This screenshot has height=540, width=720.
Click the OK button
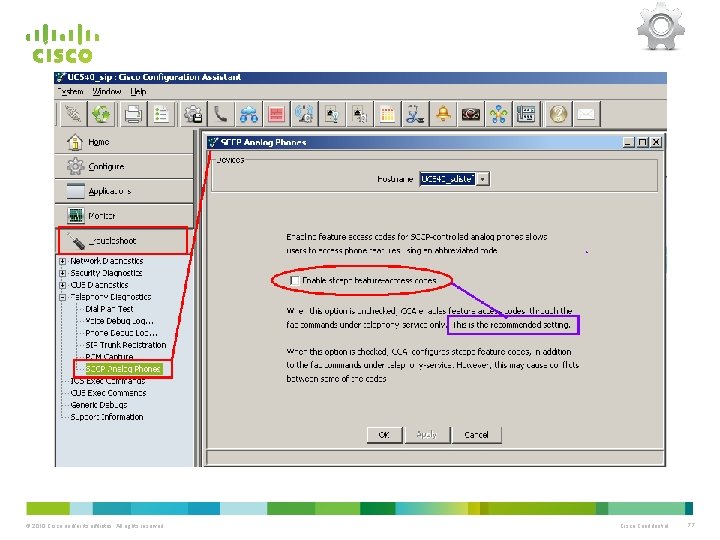[384, 435]
